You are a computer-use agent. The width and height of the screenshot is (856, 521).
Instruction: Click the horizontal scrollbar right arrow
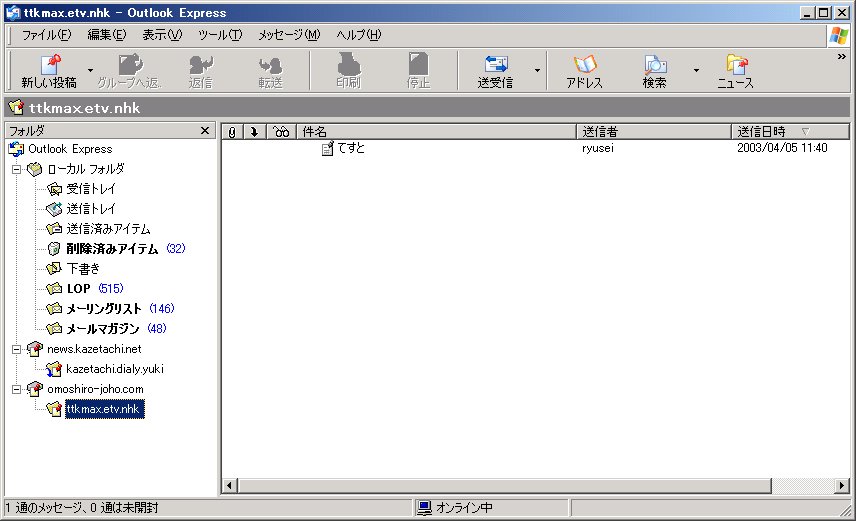[x=842, y=485]
